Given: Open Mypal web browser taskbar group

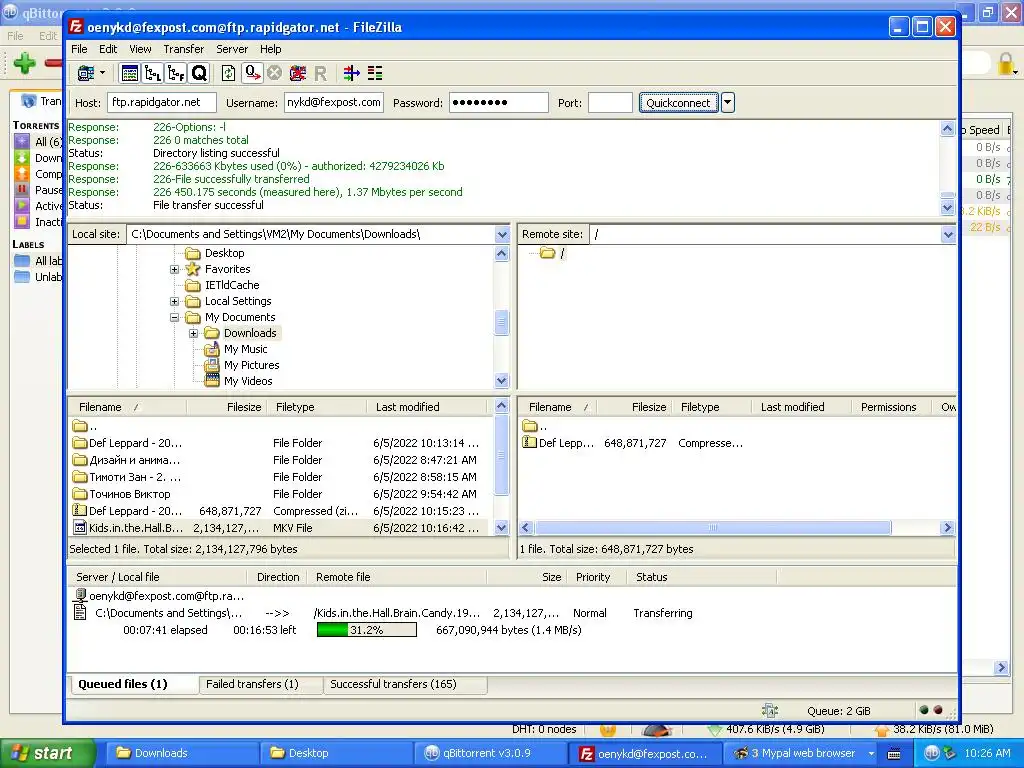Looking at the screenshot, I should 803,753.
